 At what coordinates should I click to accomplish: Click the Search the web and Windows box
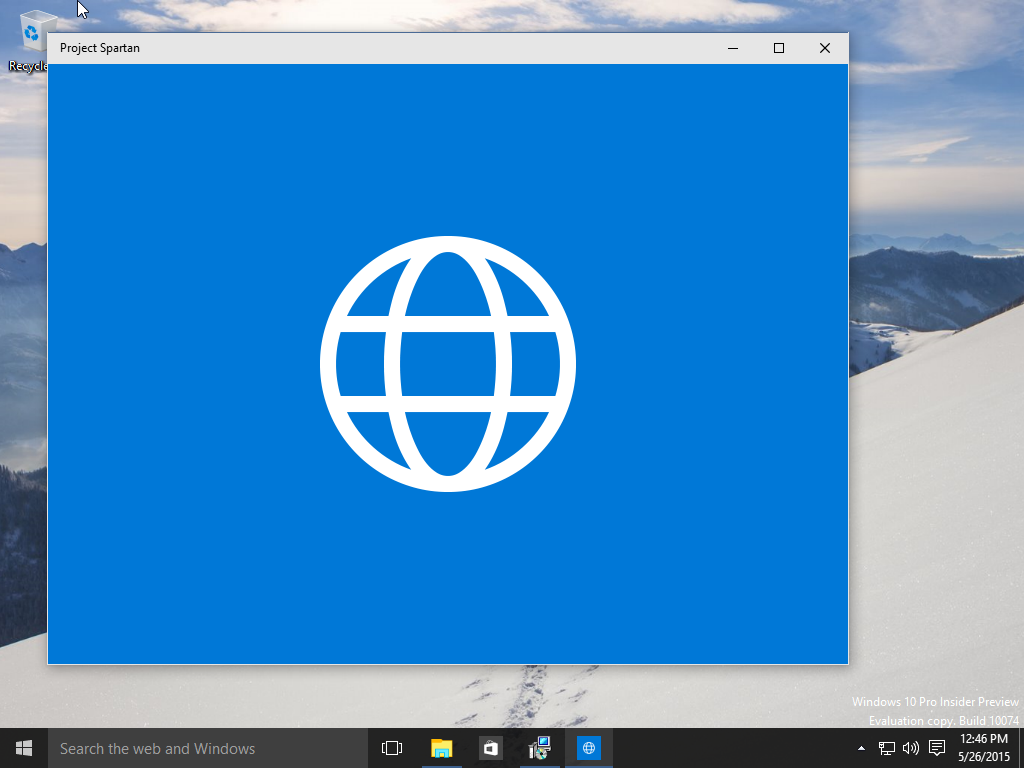pos(208,748)
